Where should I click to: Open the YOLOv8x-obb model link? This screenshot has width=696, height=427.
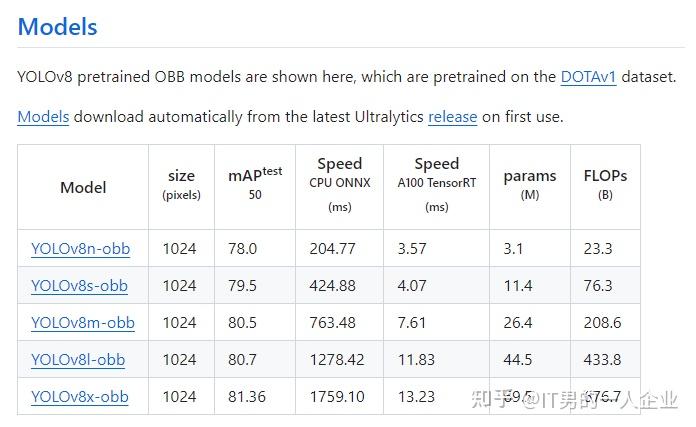pos(79,396)
